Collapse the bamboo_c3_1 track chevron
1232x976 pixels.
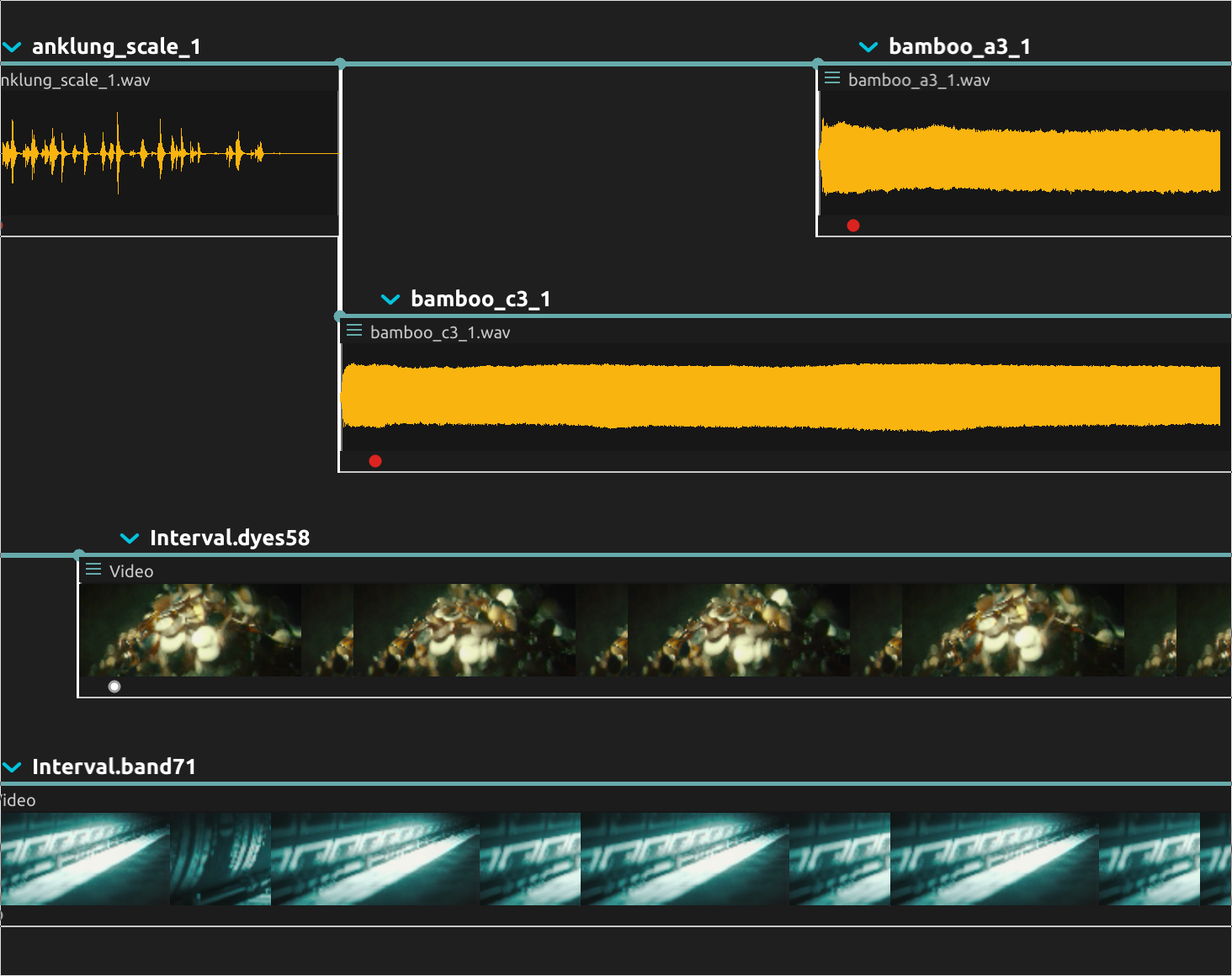pos(390,300)
